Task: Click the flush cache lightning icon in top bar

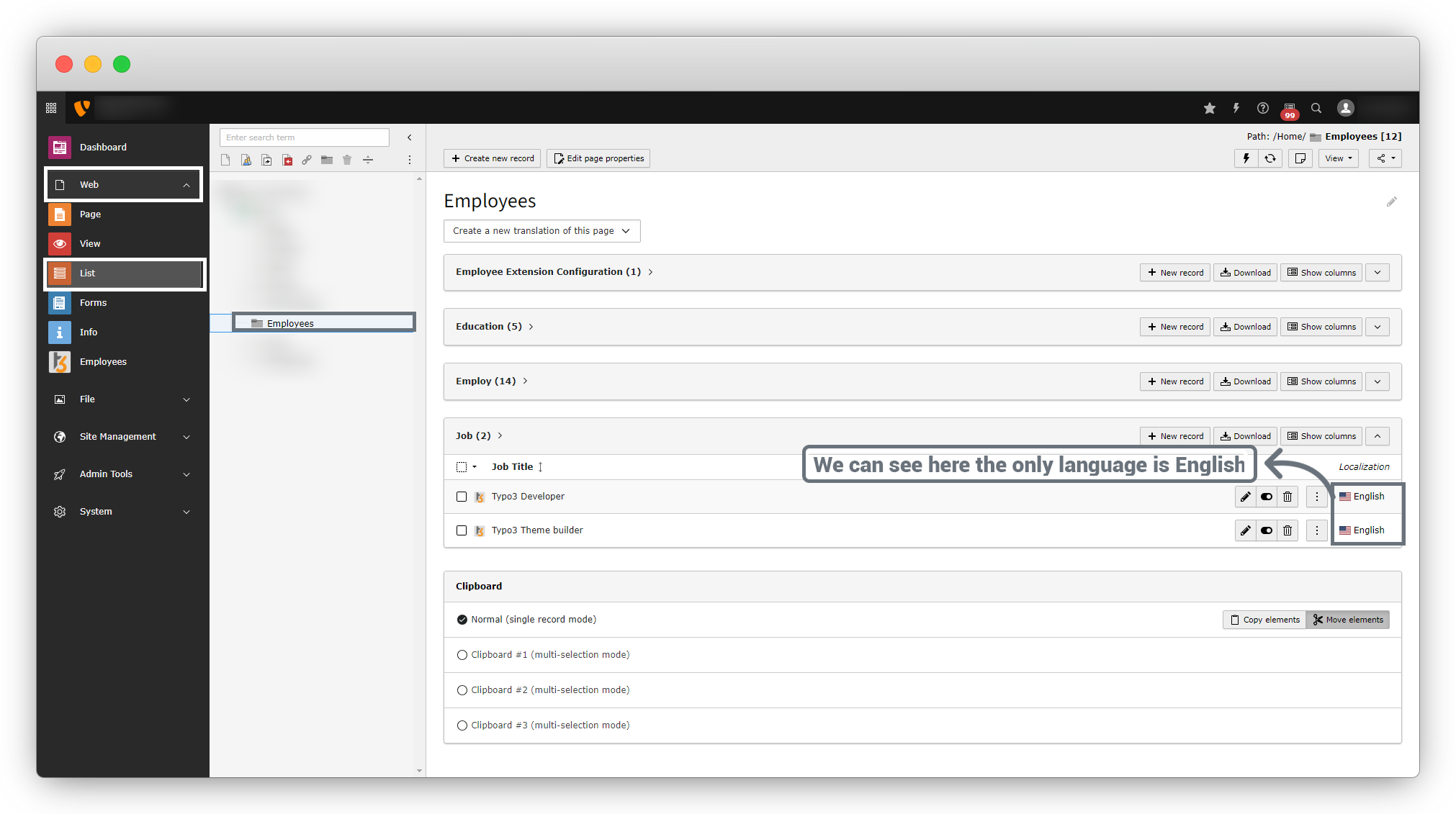Action: click(1236, 108)
